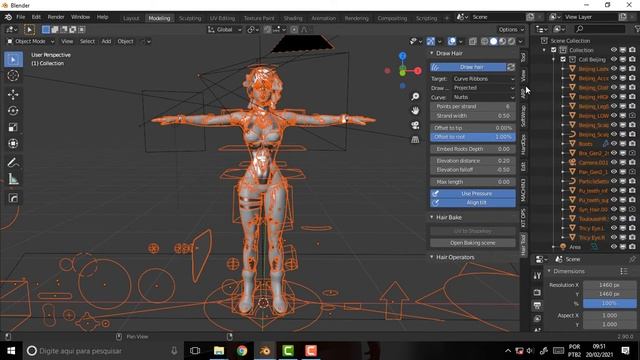
Task: Switch to material preview shading
Action: click(x=502, y=41)
